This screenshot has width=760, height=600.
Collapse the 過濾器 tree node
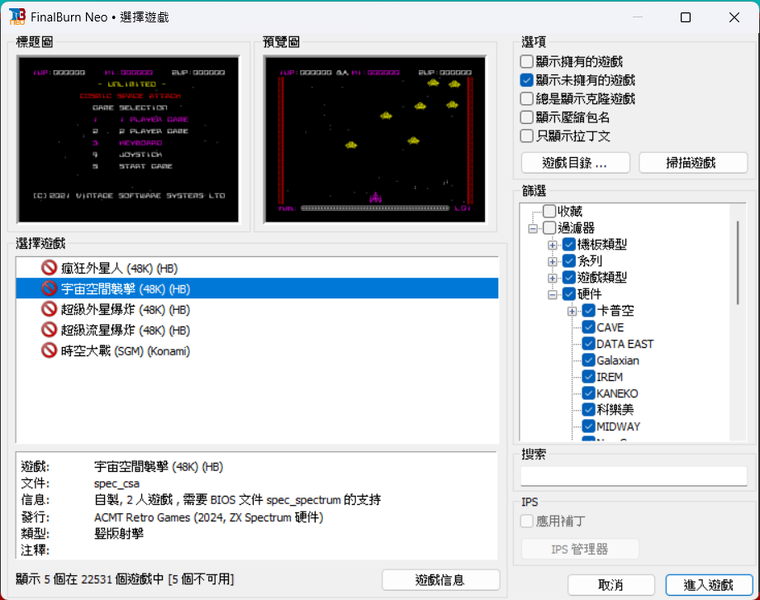[x=533, y=228]
